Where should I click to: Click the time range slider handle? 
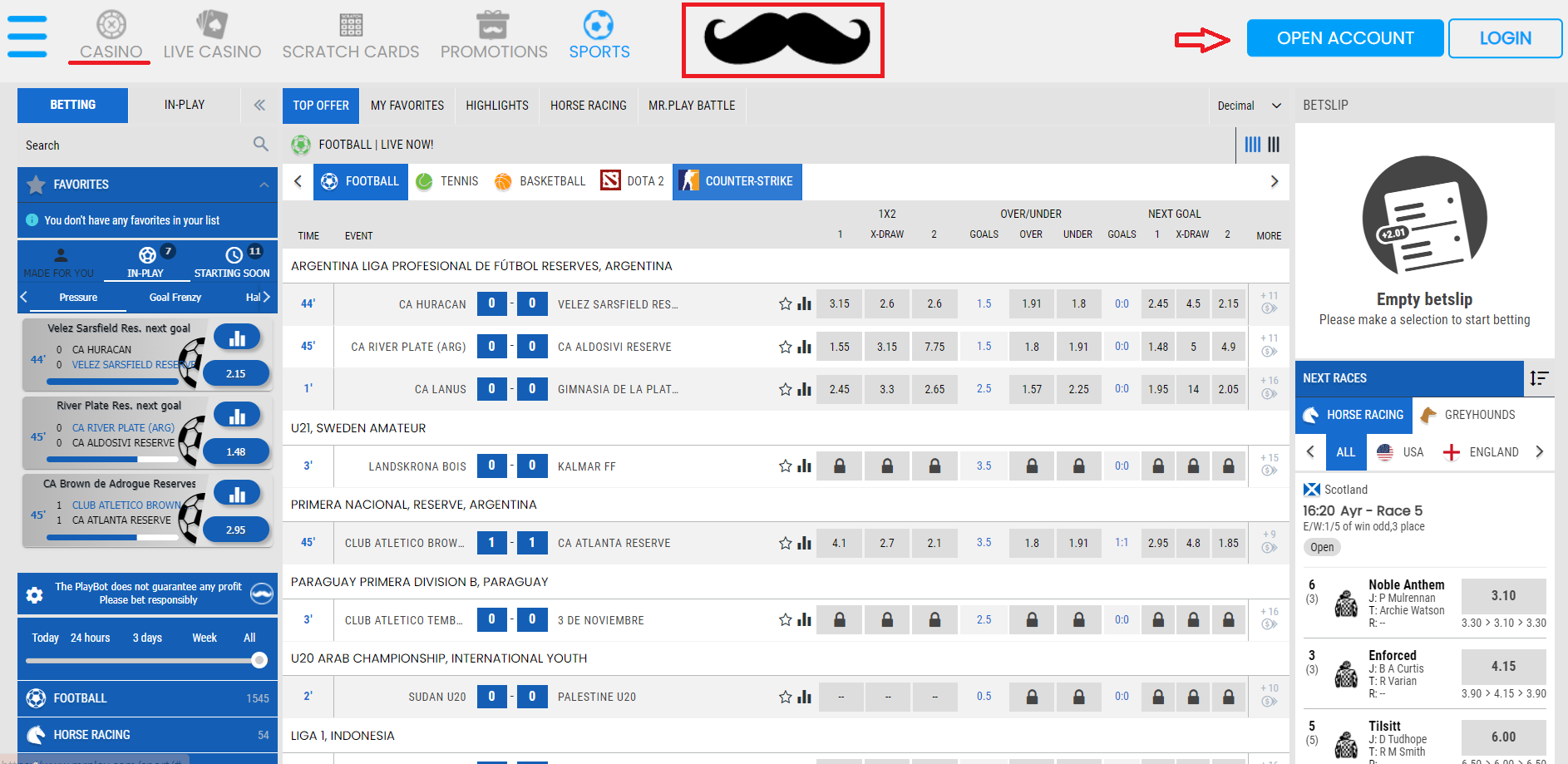pyautogui.click(x=259, y=660)
